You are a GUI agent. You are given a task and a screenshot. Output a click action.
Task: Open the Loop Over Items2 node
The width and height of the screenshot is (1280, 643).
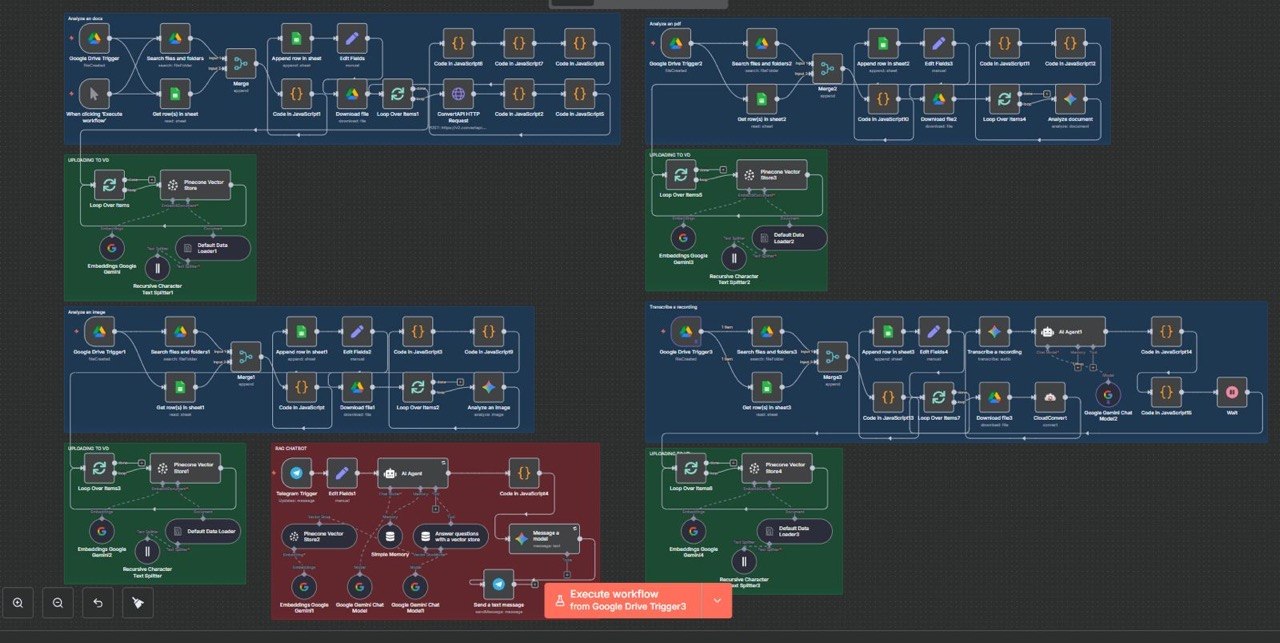pyautogui.click(x=417, y=386)
